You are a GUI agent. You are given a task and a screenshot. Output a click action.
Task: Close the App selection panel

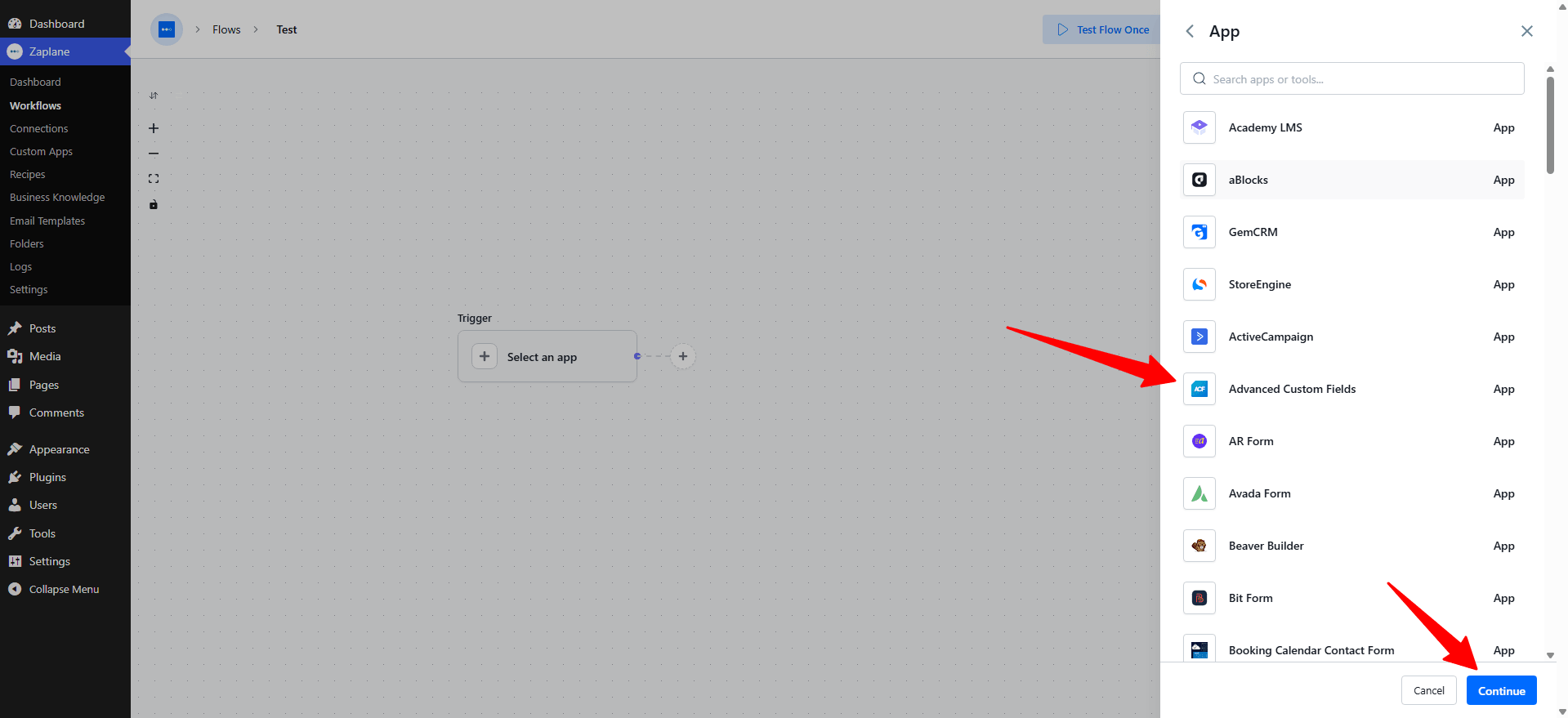pos(1526,31)
